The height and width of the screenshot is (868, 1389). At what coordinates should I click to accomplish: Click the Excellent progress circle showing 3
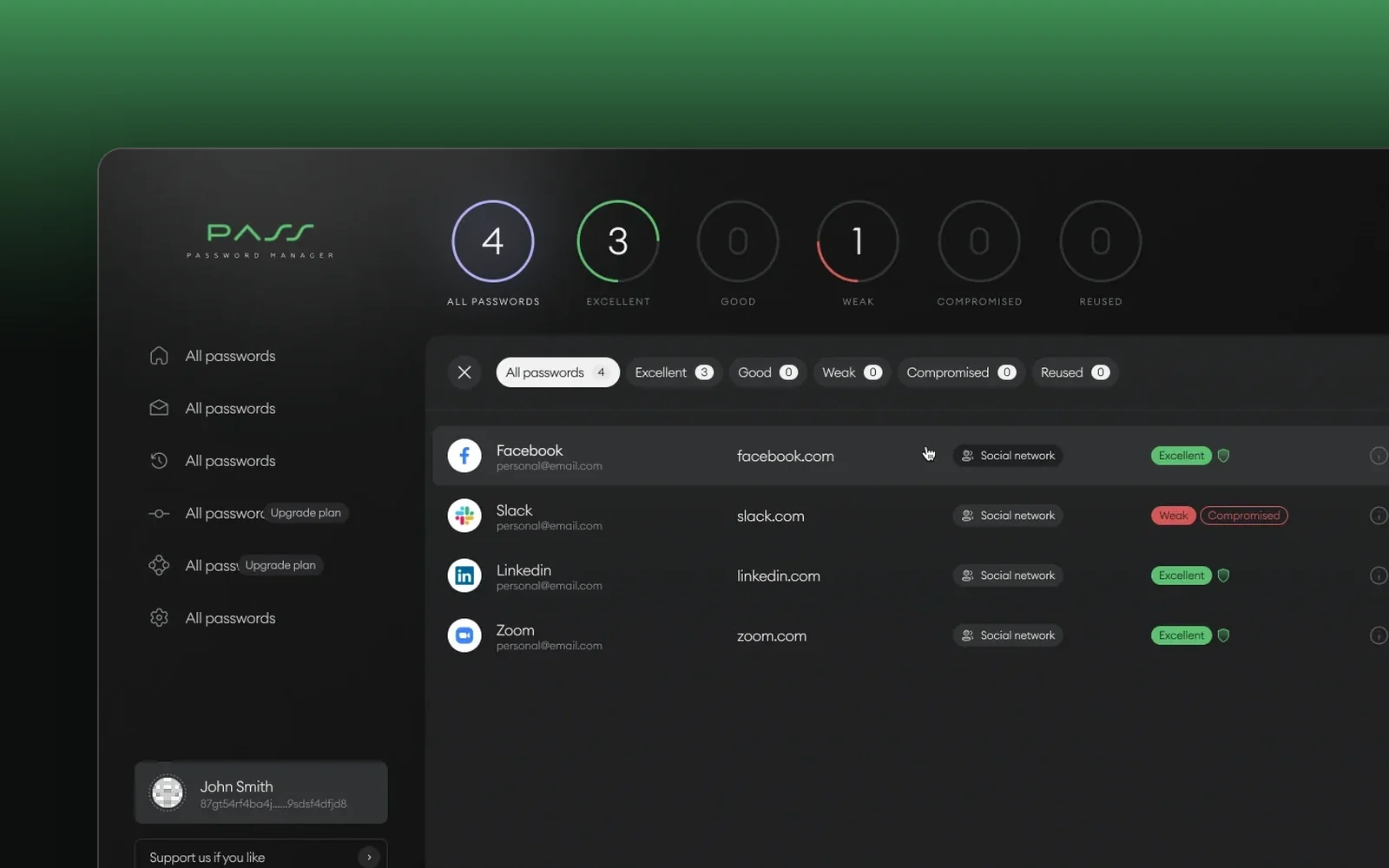coord(618,241)
